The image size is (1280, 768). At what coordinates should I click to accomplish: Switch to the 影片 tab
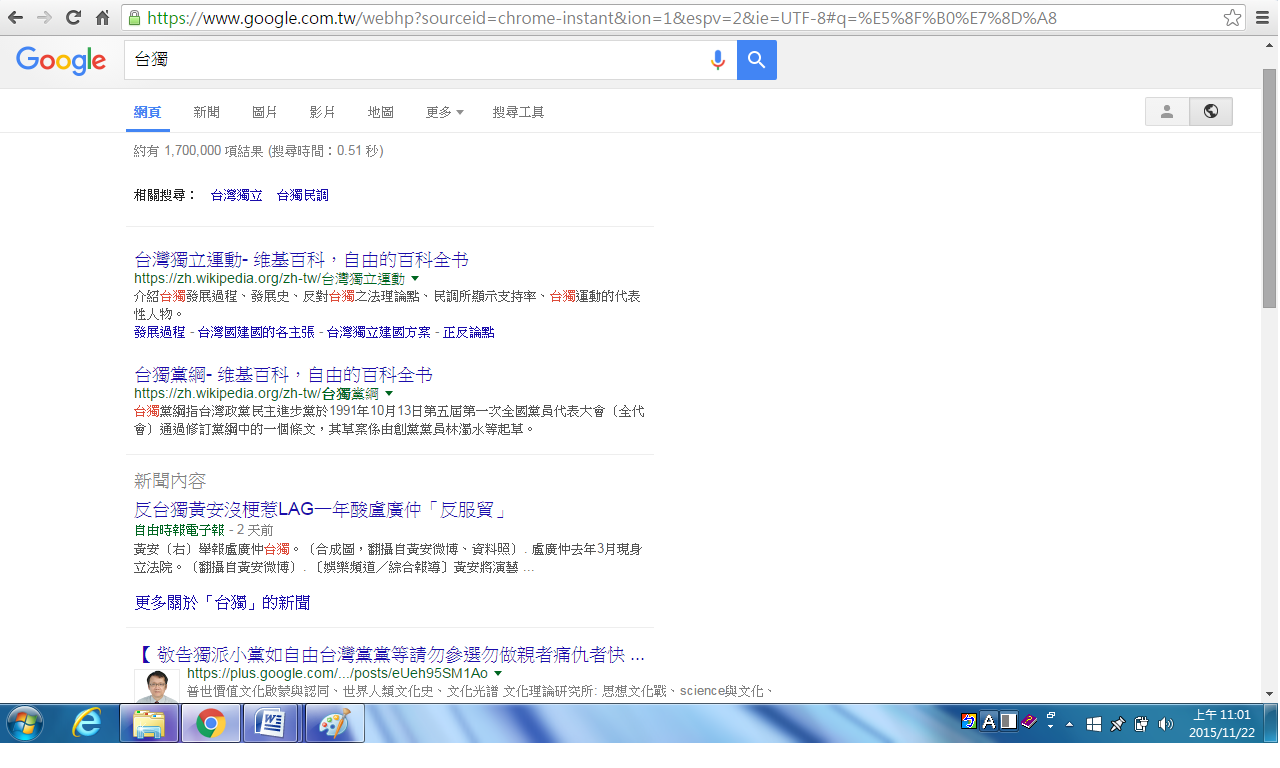pos(322,112)
